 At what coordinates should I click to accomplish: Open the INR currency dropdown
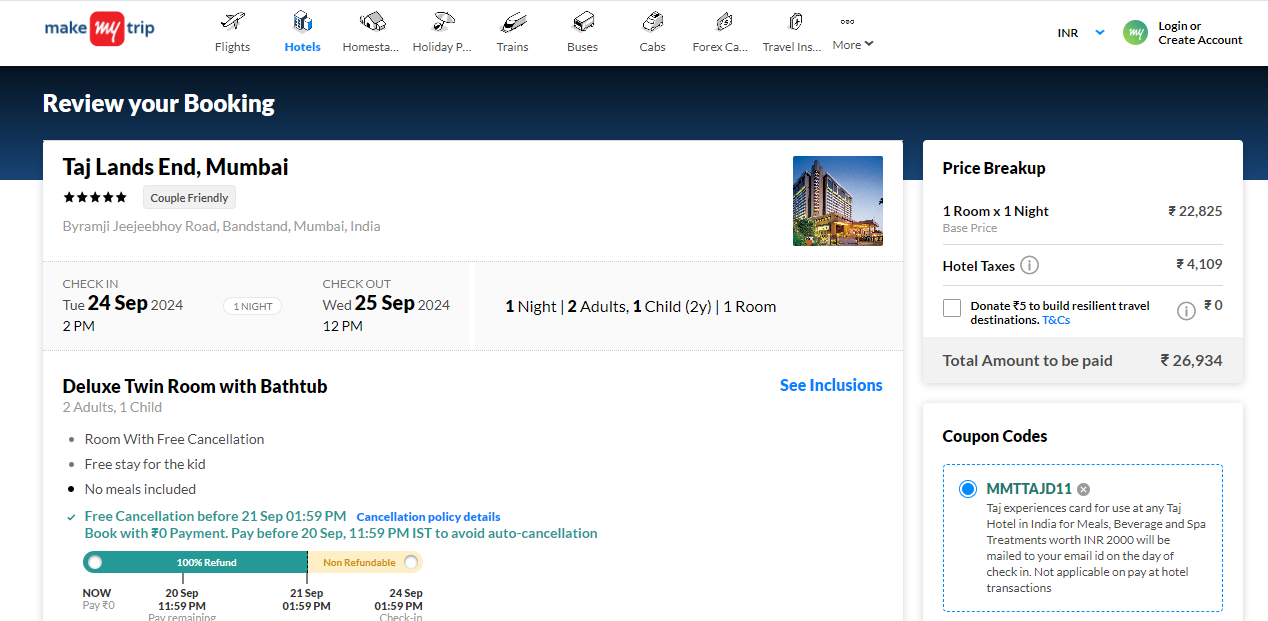click(1081, 33)
